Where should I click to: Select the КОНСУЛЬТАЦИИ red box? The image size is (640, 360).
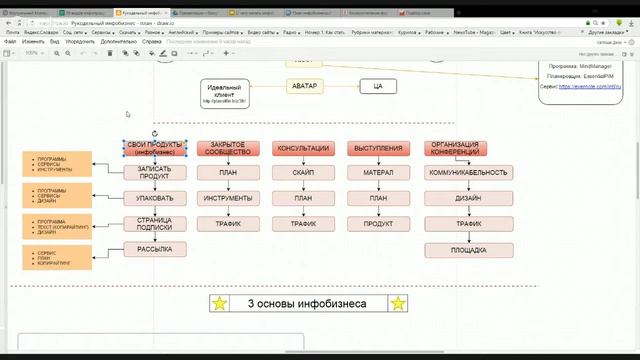(x=303, y=148)
